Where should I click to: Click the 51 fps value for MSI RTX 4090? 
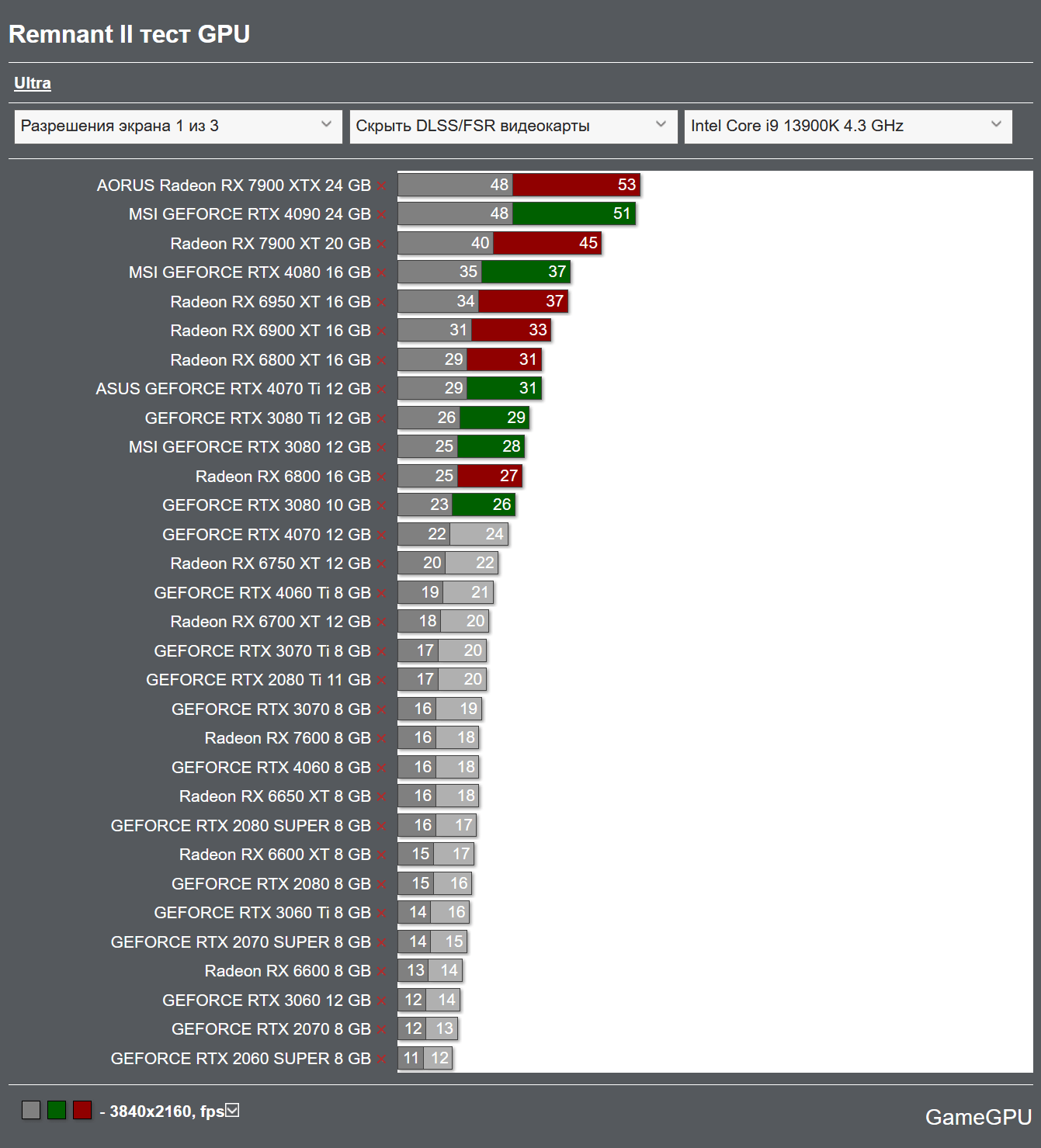coord(622,213)
